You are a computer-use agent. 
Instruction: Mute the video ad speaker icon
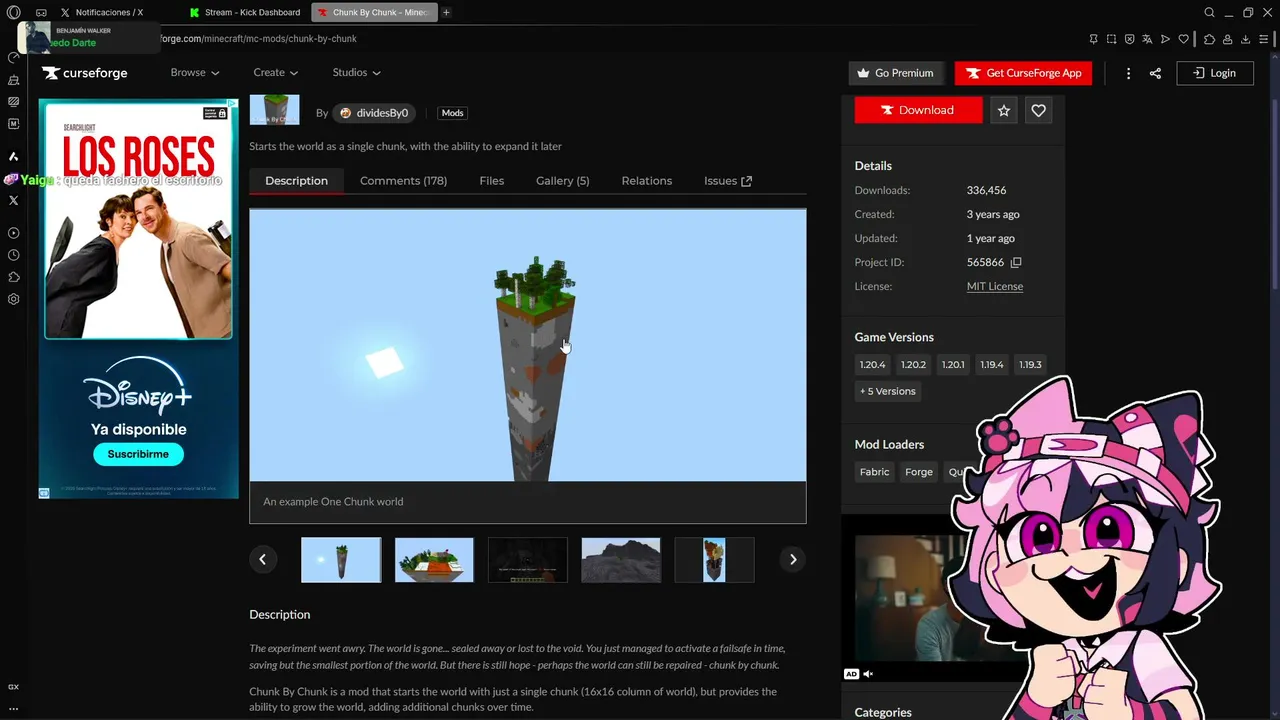point(868,674)
